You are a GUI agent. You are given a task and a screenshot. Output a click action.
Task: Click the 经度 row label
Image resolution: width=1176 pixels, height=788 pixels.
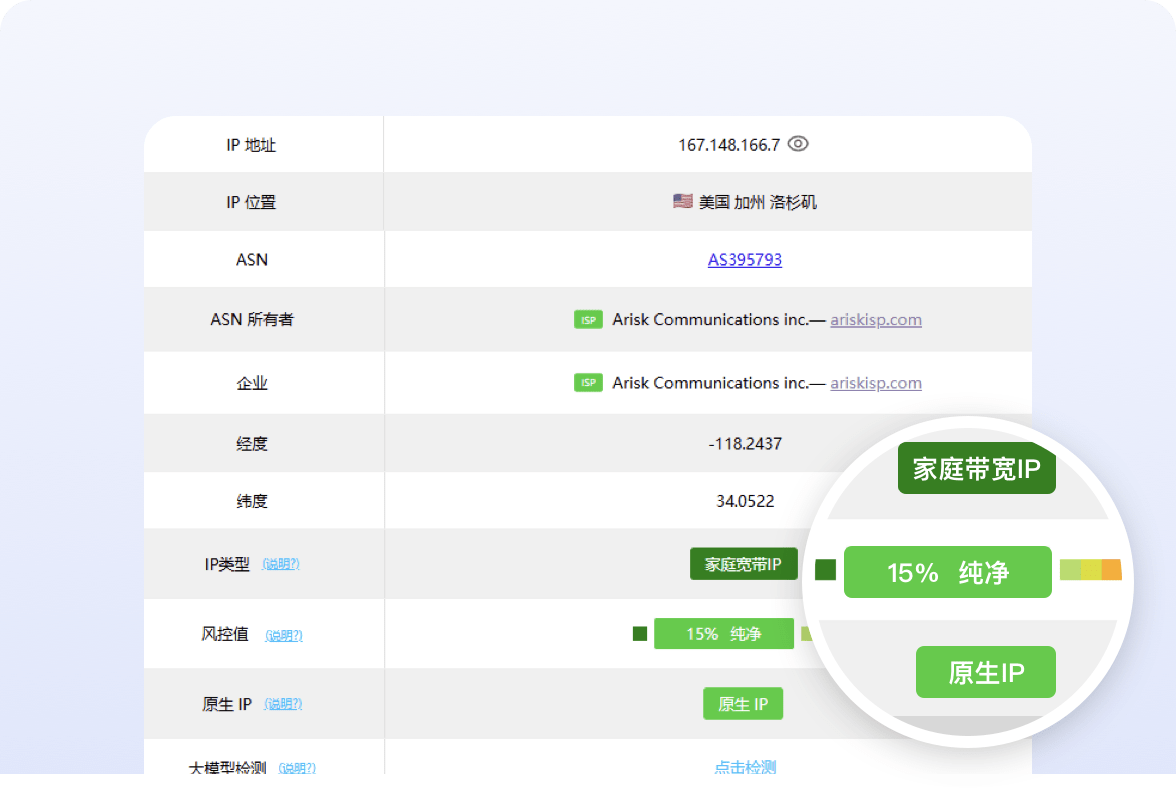[x=251, y=444]
